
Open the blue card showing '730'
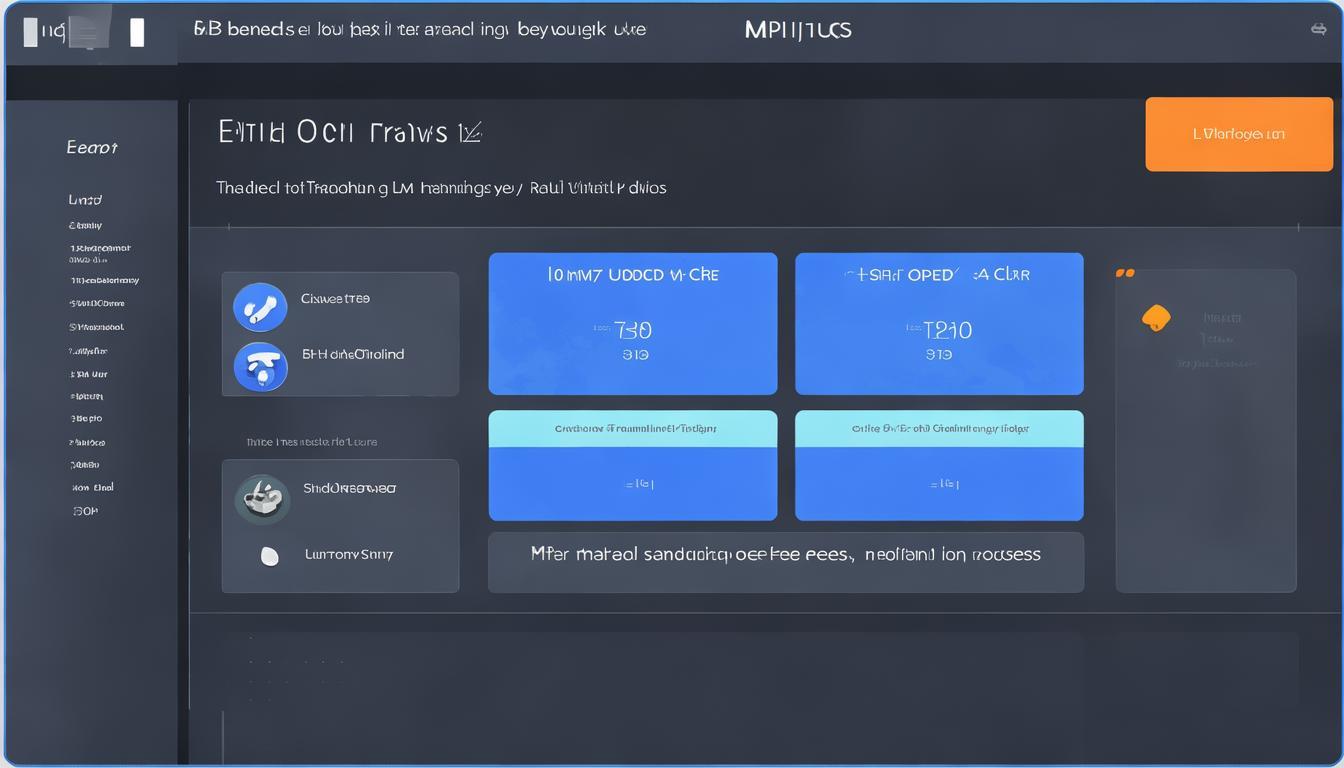click(632, 324)
